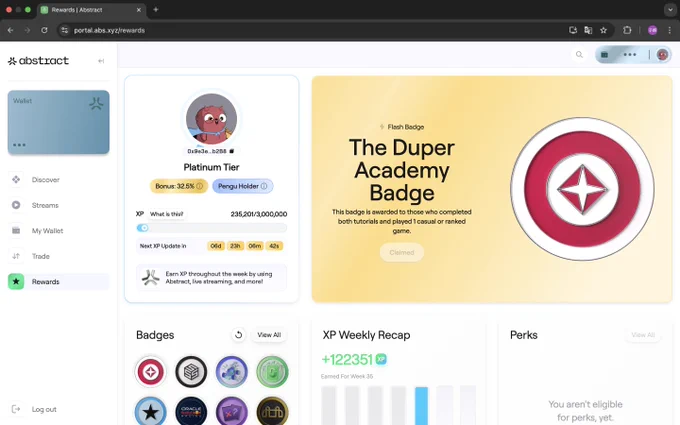Open the wallet card three-dot menu
The width and height of the screenshot is (680, 425).
click(x=19, y=145)
